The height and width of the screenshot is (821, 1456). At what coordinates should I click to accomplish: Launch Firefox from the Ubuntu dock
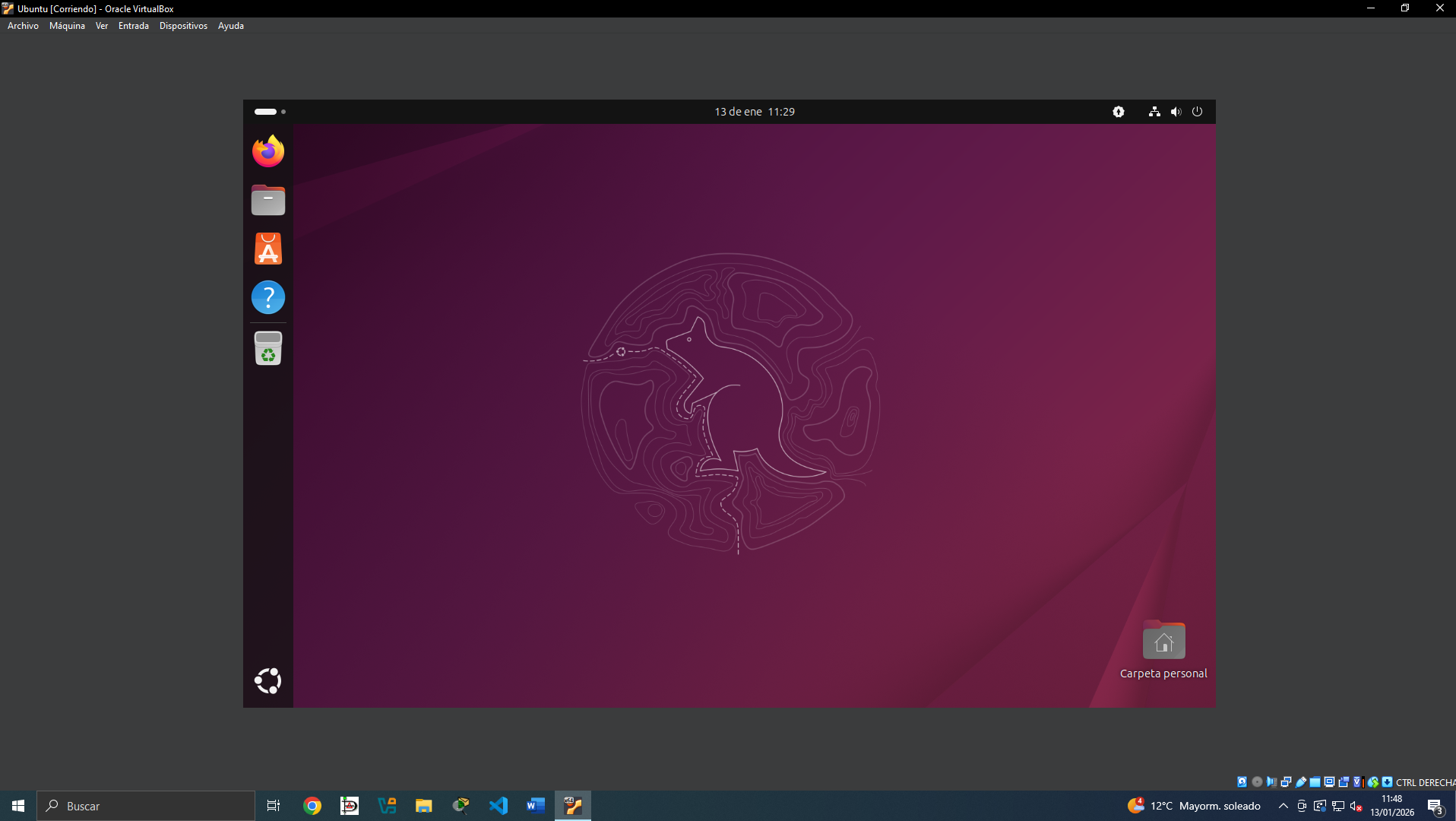[x=268, y=151]
